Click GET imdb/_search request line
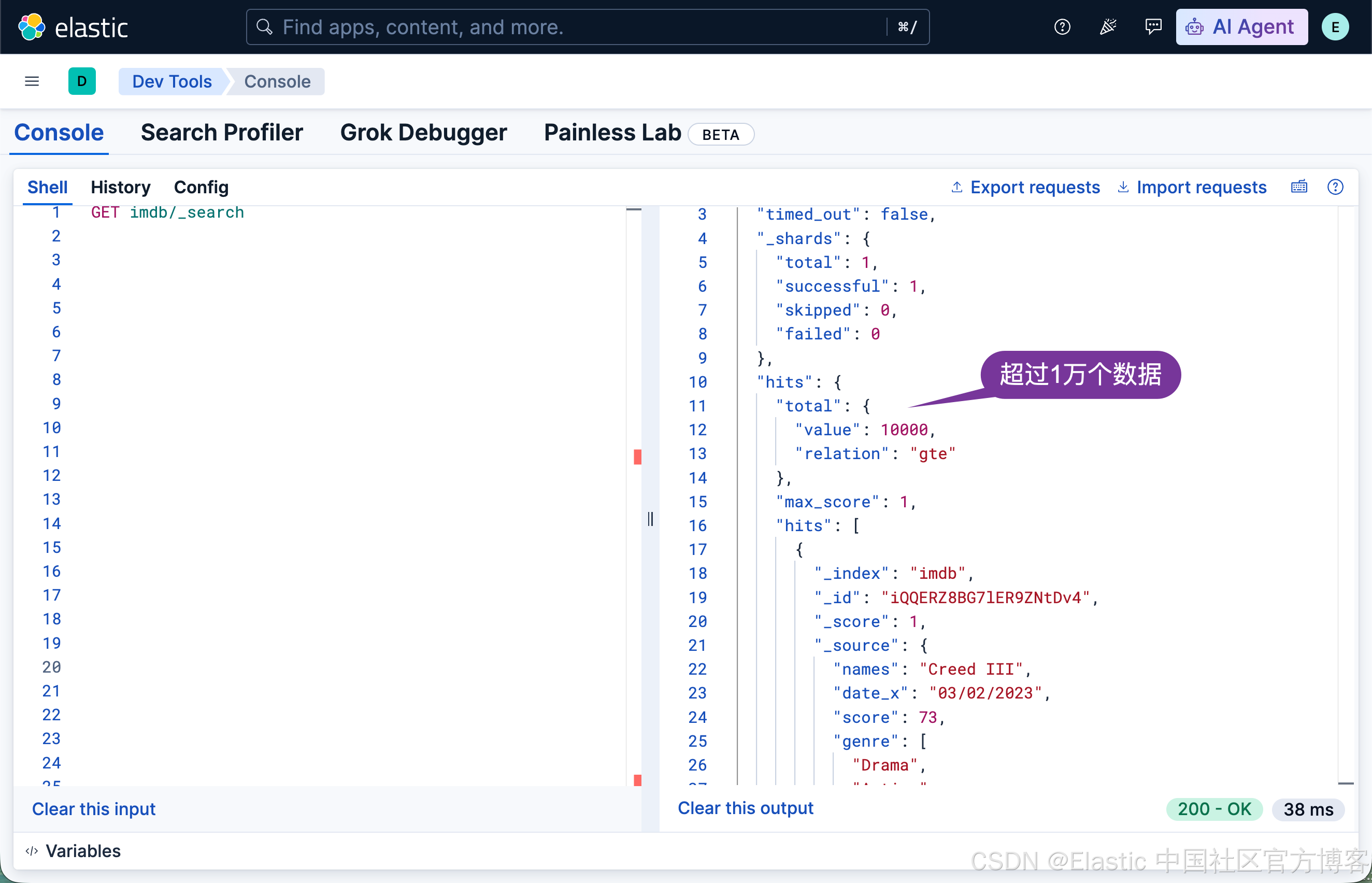 point(167,212)
